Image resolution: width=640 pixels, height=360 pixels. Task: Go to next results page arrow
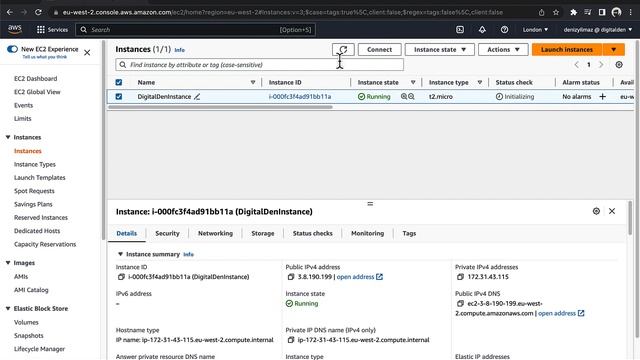click(x=601, y=64)
